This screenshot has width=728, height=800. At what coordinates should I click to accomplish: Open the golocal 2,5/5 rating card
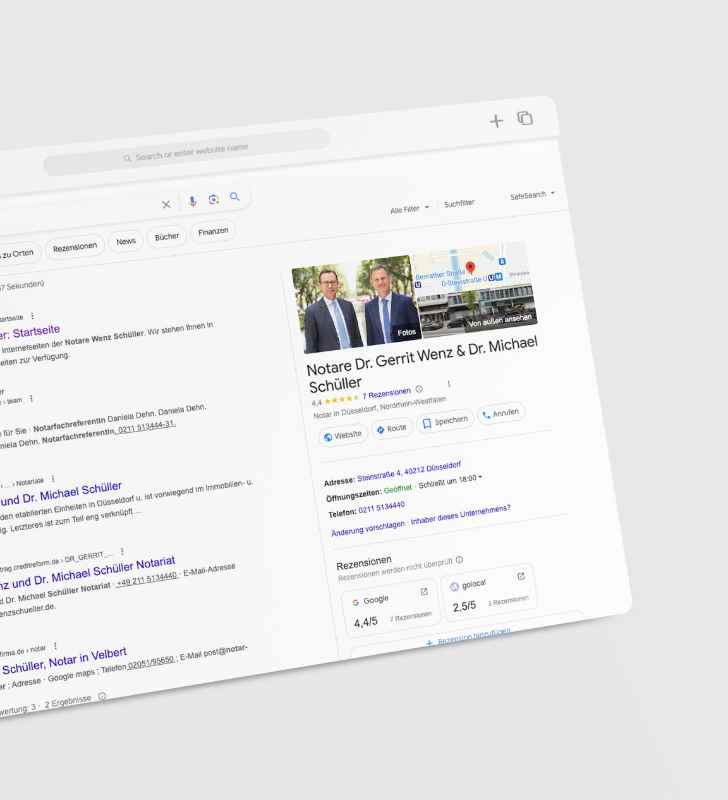pos(489,593)
